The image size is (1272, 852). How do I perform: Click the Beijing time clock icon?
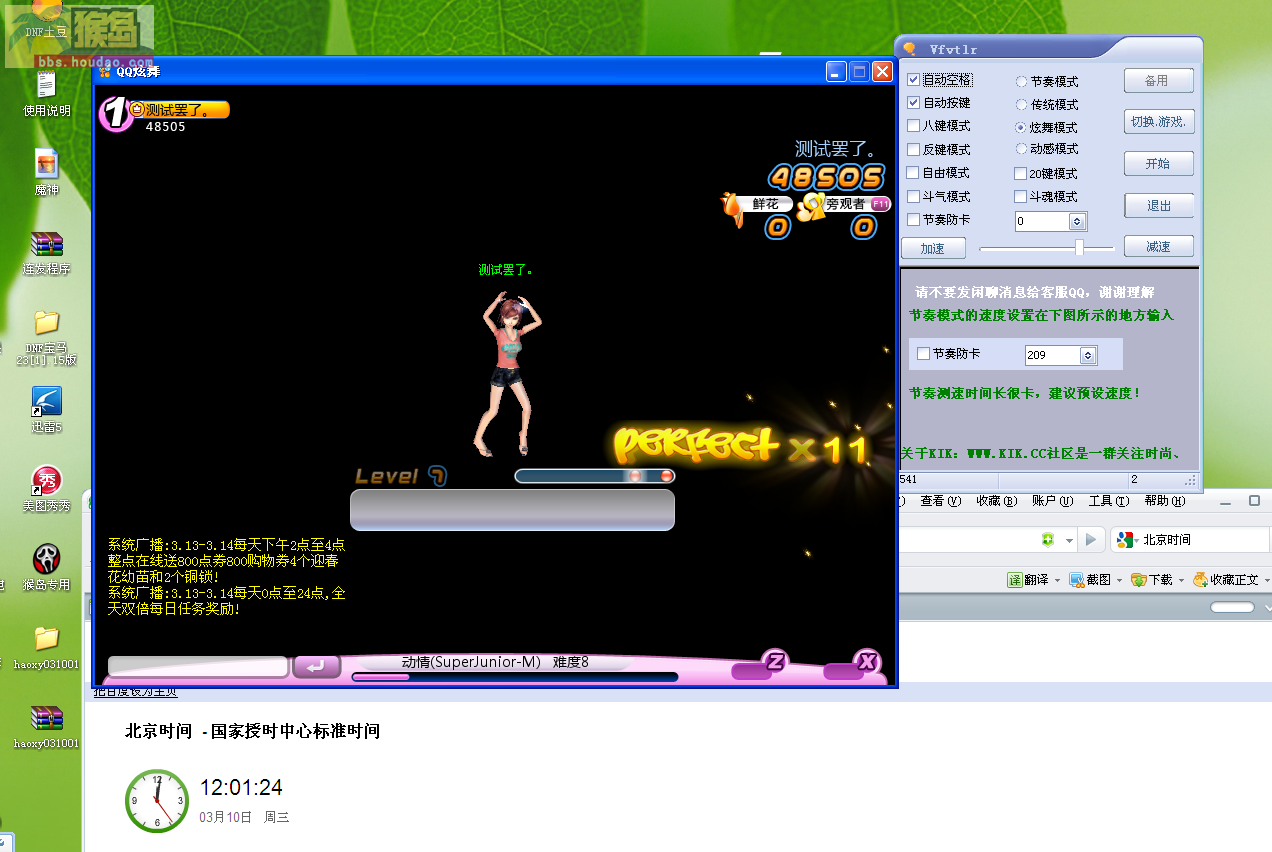pos(157,801)
